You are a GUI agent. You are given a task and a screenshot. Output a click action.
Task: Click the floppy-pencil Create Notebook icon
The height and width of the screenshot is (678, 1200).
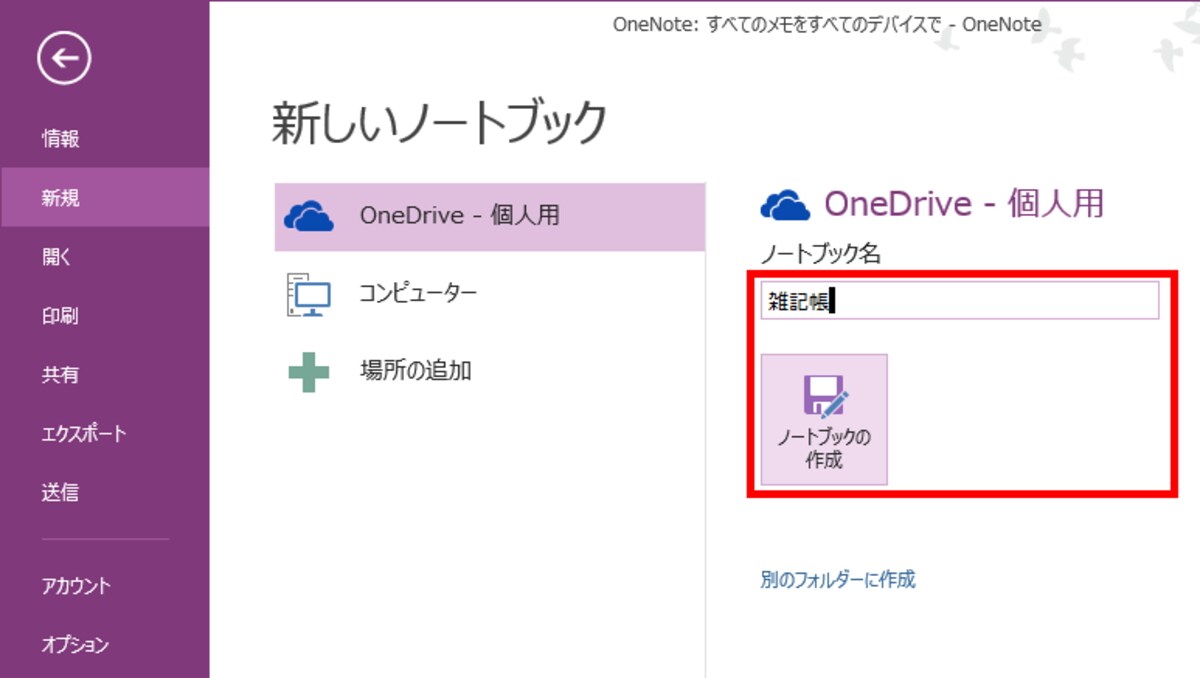(825, 396)
